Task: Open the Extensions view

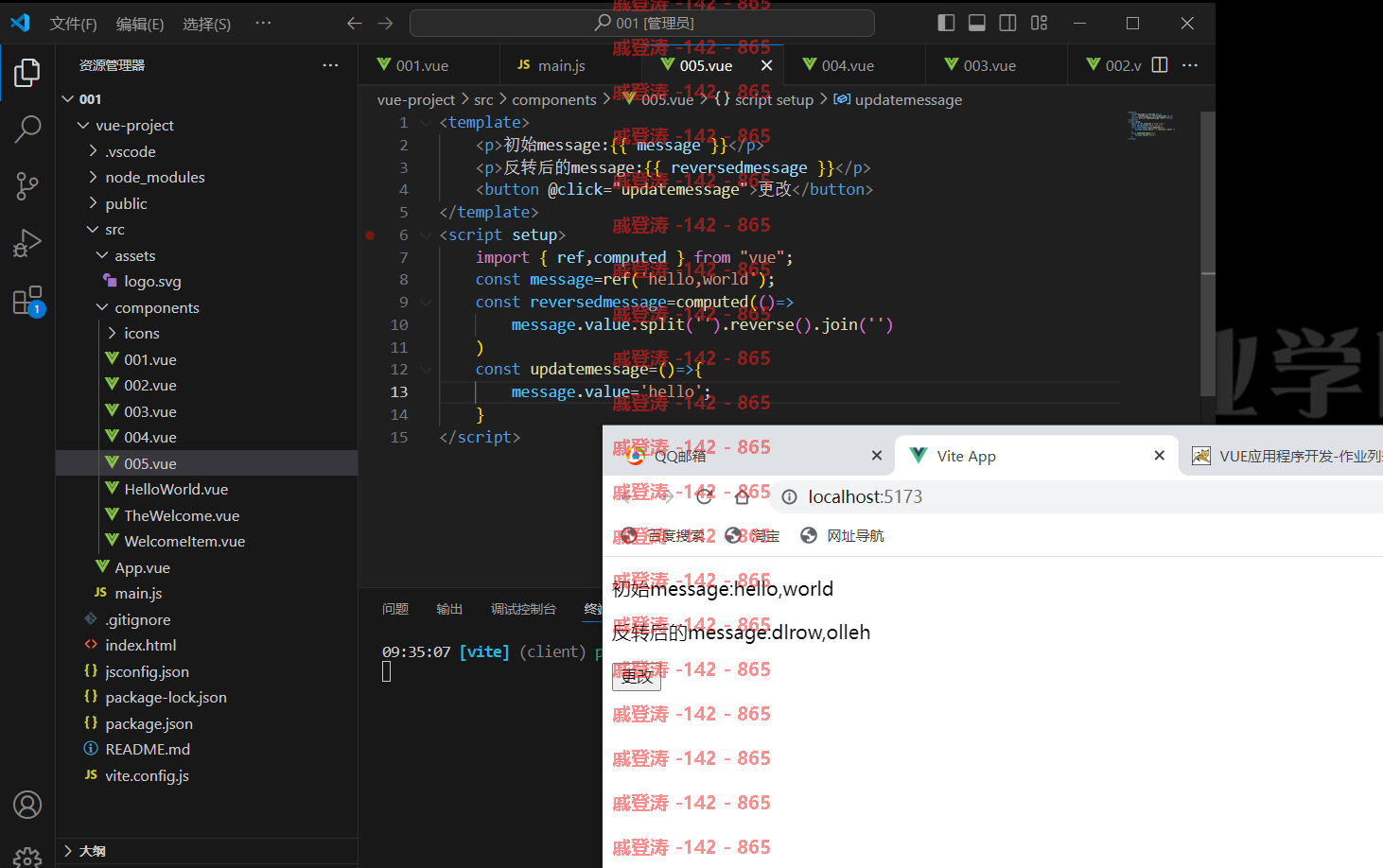Action: (x=27, y=301)
